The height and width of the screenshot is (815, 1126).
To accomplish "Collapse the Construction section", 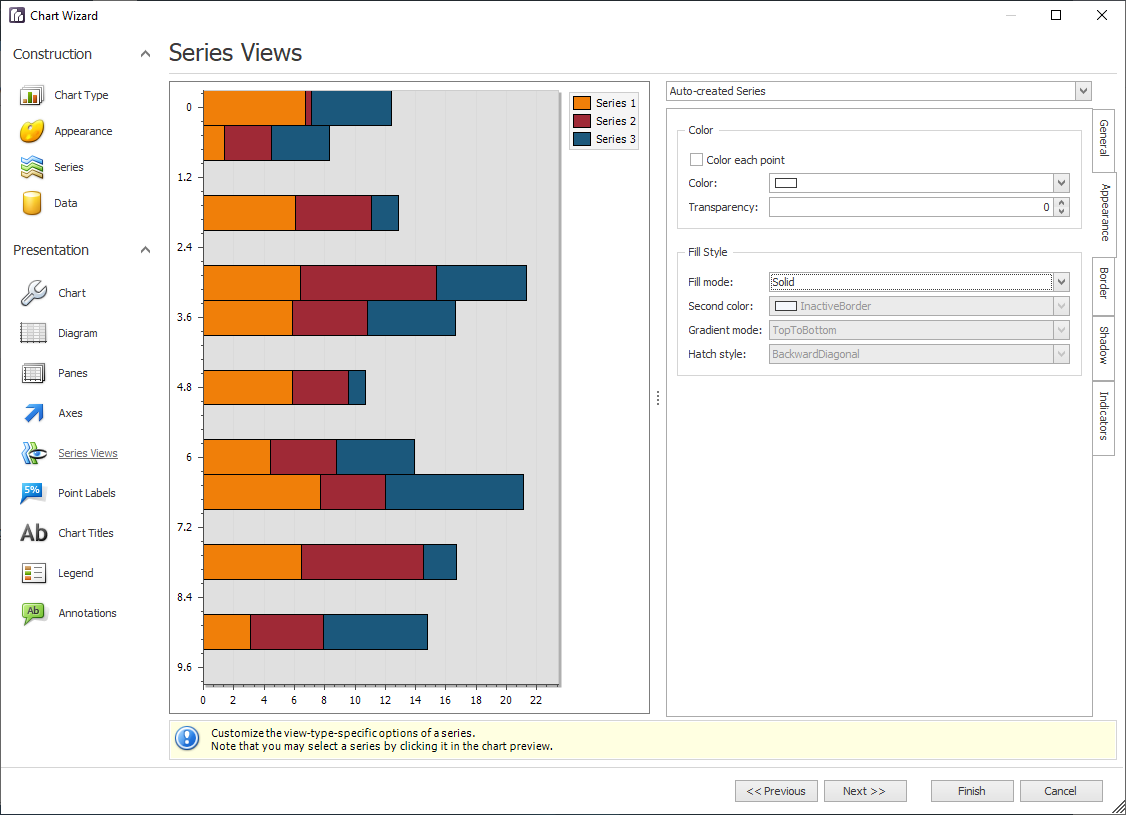I will point(144,53).
